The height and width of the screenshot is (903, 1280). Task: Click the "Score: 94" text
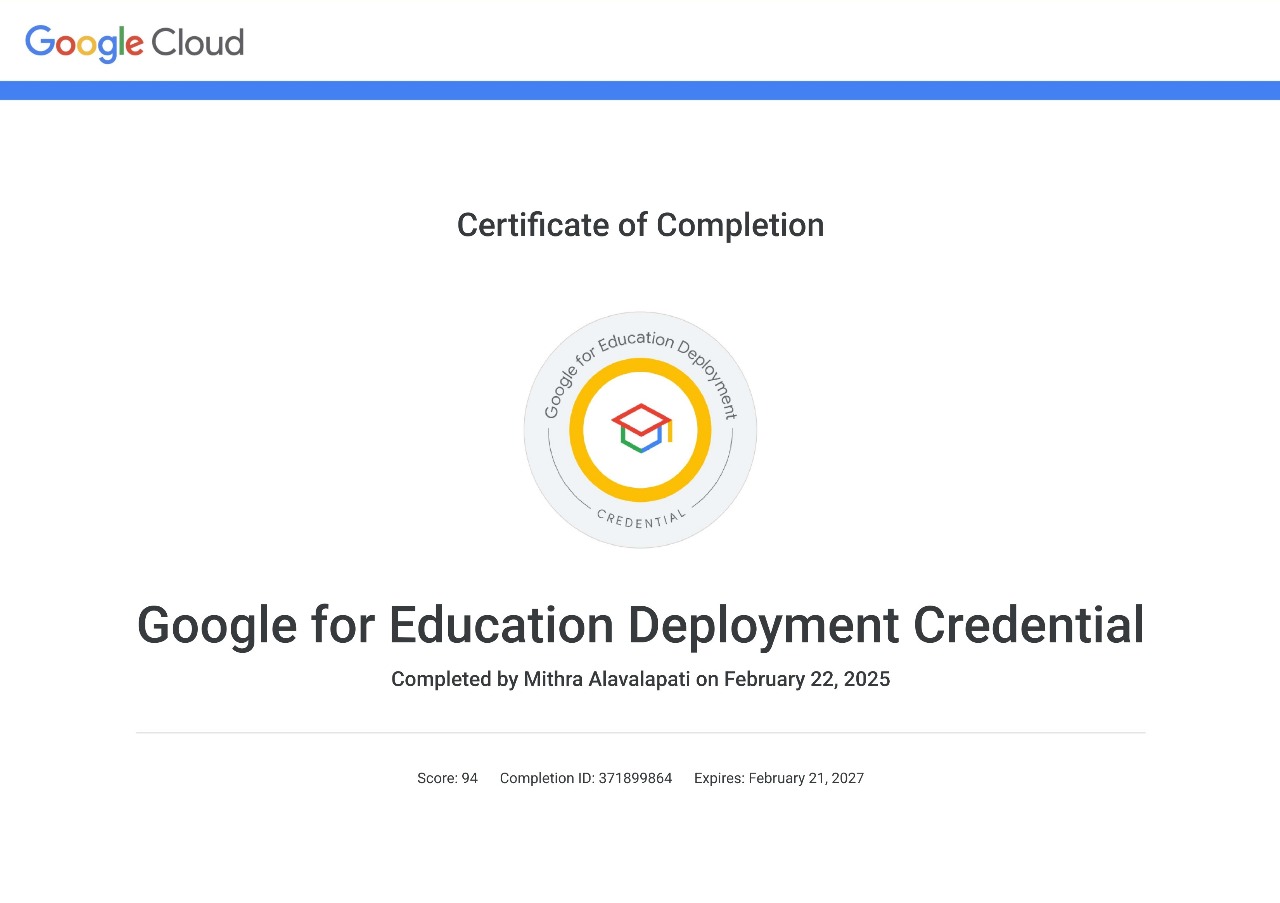[447, 778]
